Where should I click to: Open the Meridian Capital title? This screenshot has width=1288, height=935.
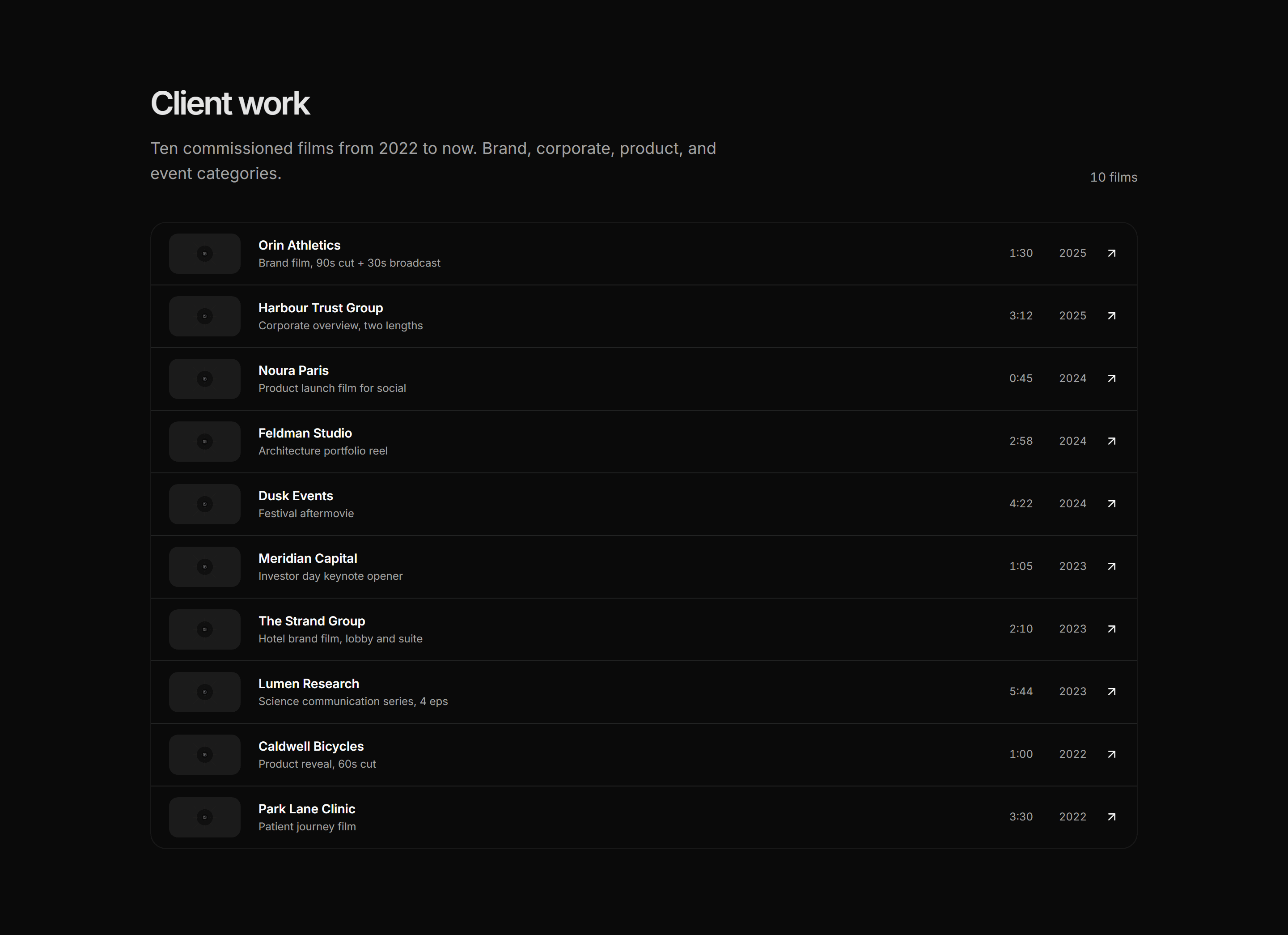[x=308, y=558]
